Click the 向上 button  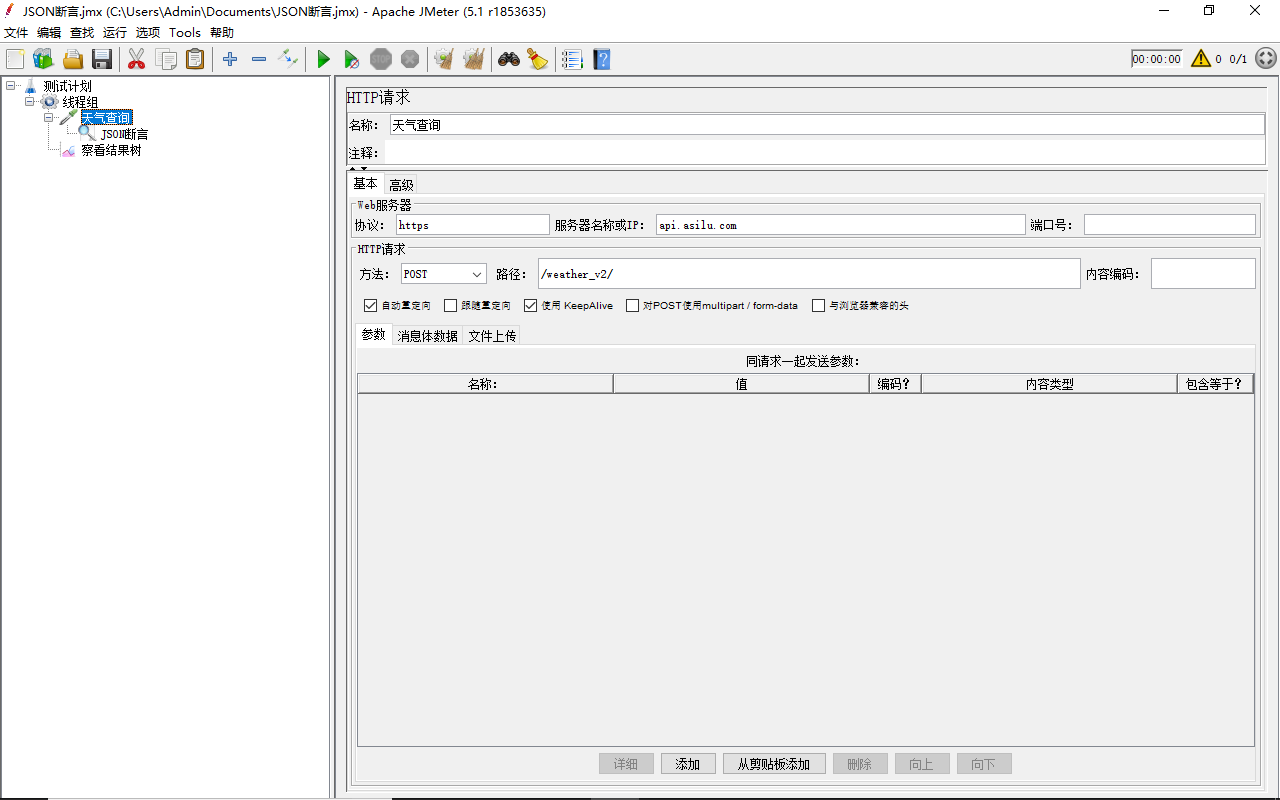point(922,764)
